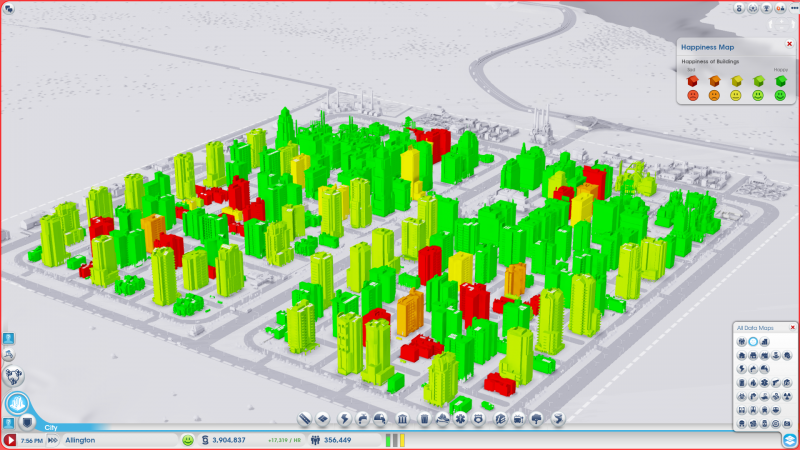This screenshot has height=450, width=800.
Task: Open the Zones tool
Action: [x=322, y=419]
